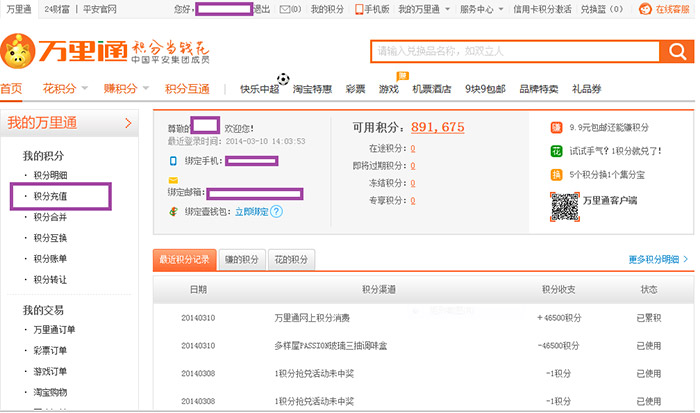The height and width of the screenshot is (413, 700).
Task: Open 淘宝特惠 menu item
Action: 312,89
